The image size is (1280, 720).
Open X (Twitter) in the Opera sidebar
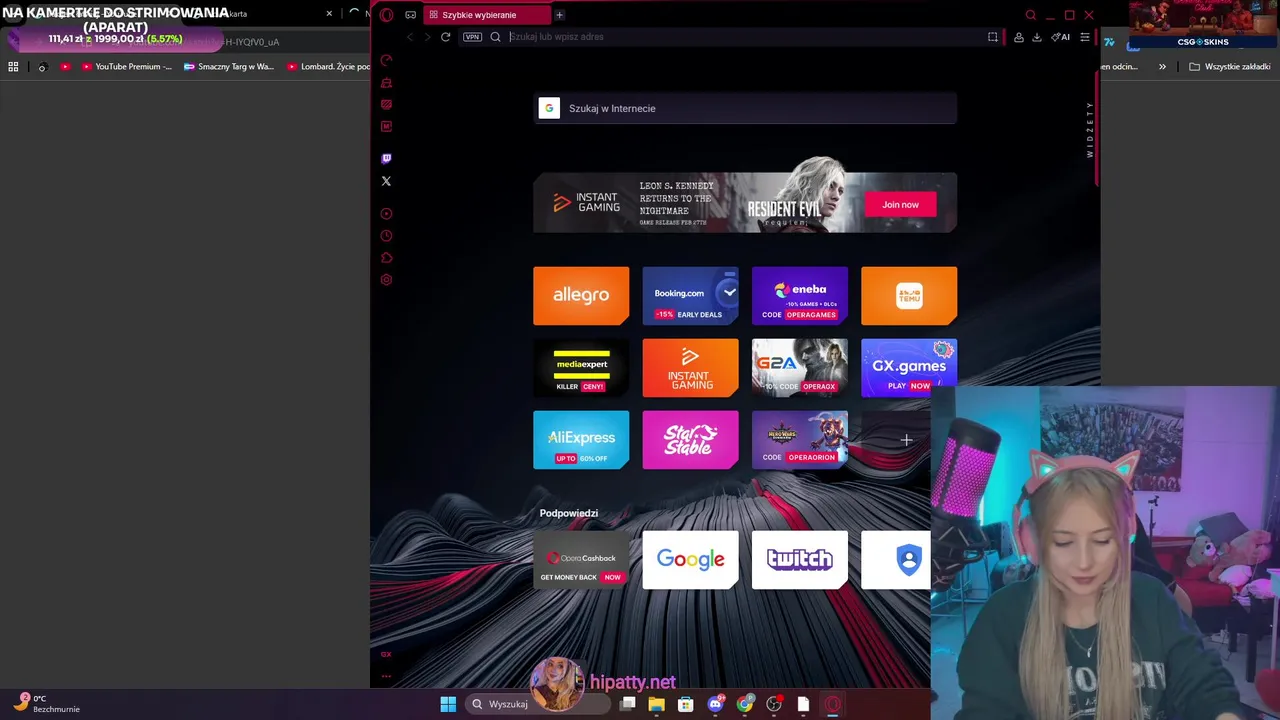(386, 181)
